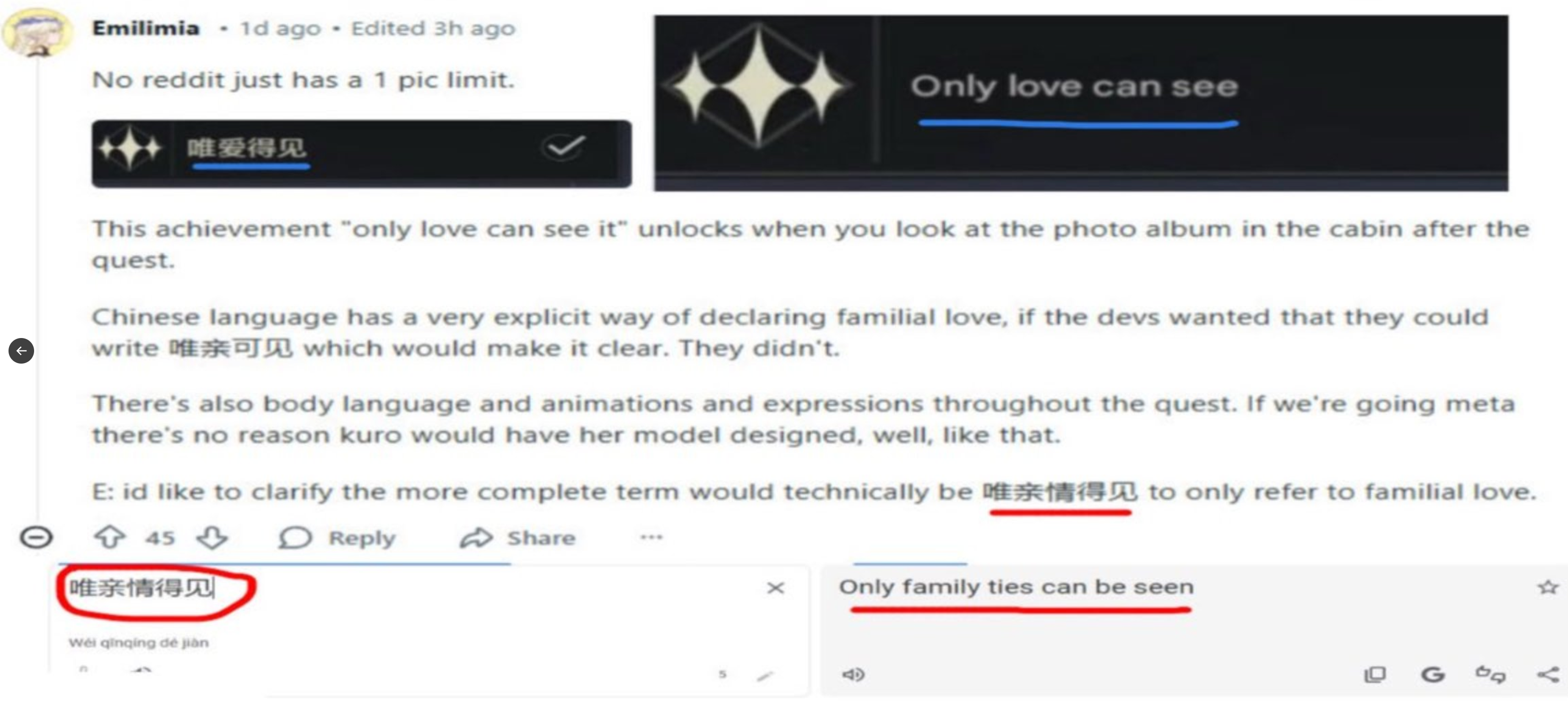
Task: Open the 'Only love can see' image
Action: click(x=1081, y=103)
